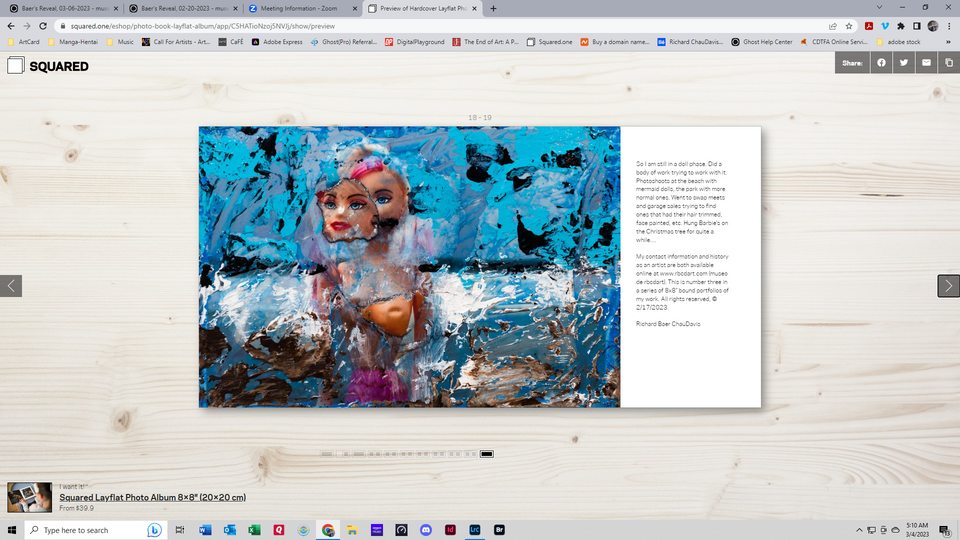The width and height of the screenshot is (960, 540).
Task: Select the last highlighted spread in navigator
Action: 487,454
